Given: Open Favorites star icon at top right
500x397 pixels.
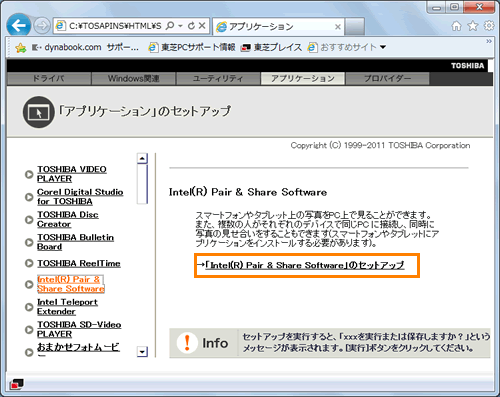Looking at the screenshot, I should click(473, 26).
